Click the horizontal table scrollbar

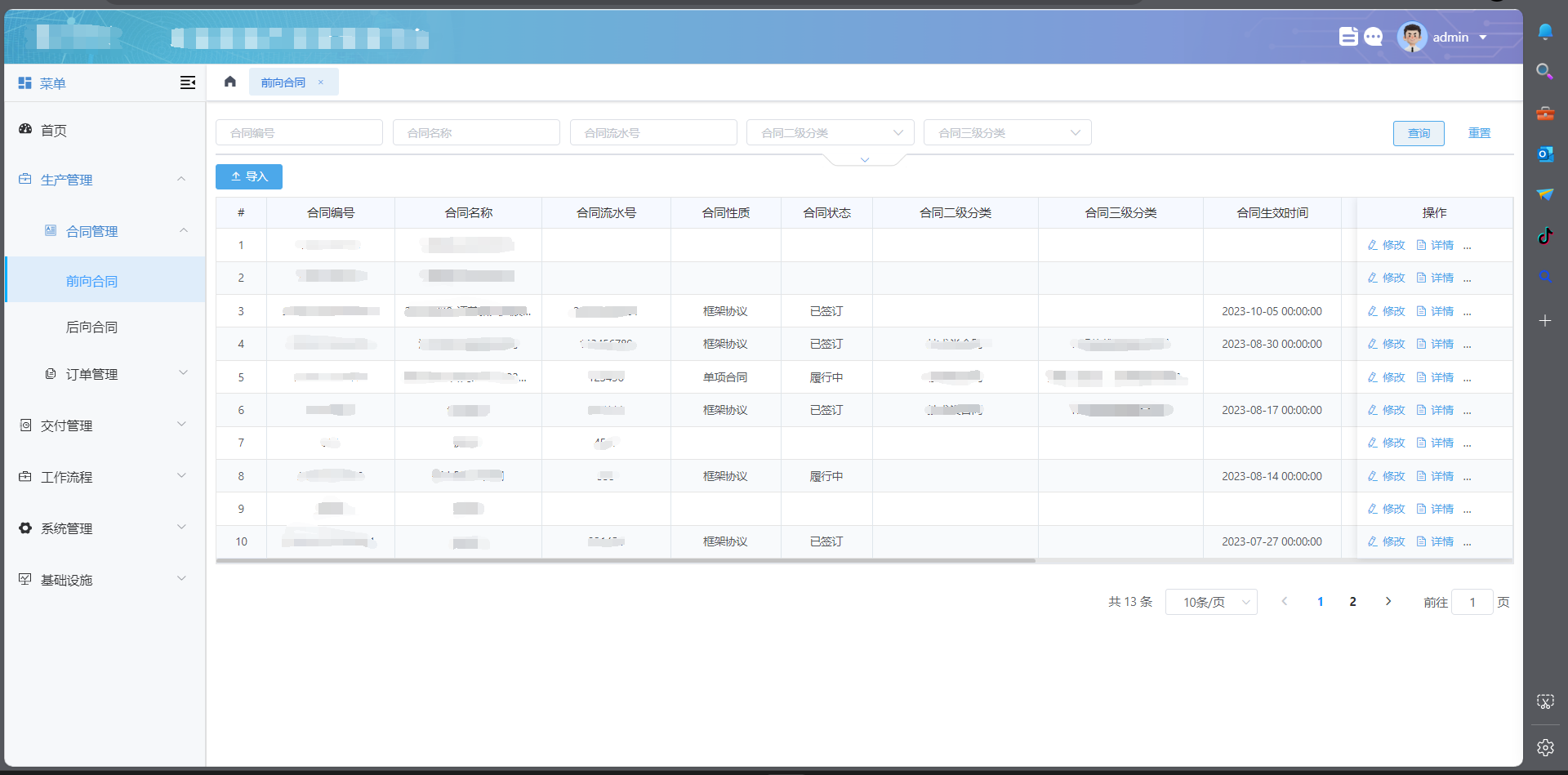626,561
